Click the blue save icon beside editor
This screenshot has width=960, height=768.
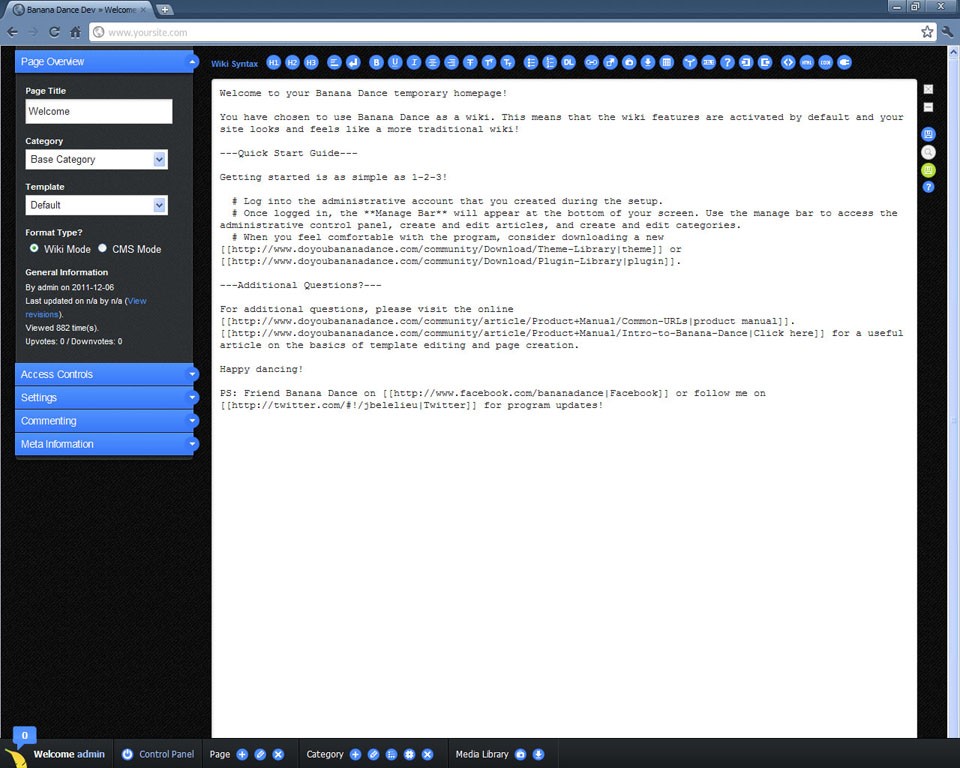(x=928, y=134)
